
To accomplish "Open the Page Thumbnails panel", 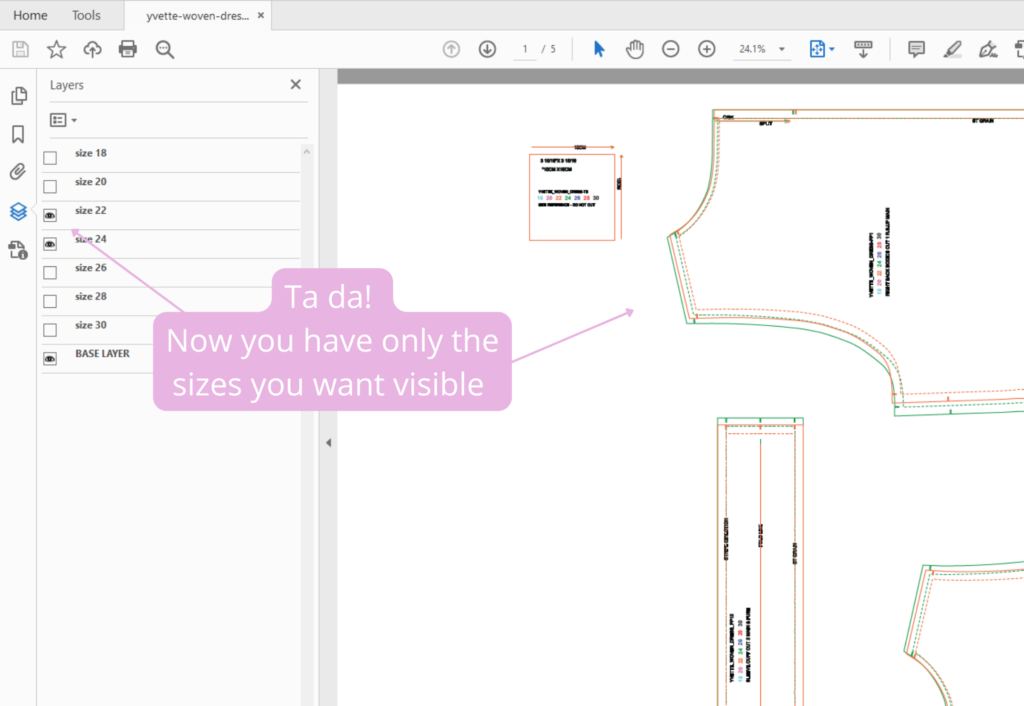I will click(x=19, y=95).
